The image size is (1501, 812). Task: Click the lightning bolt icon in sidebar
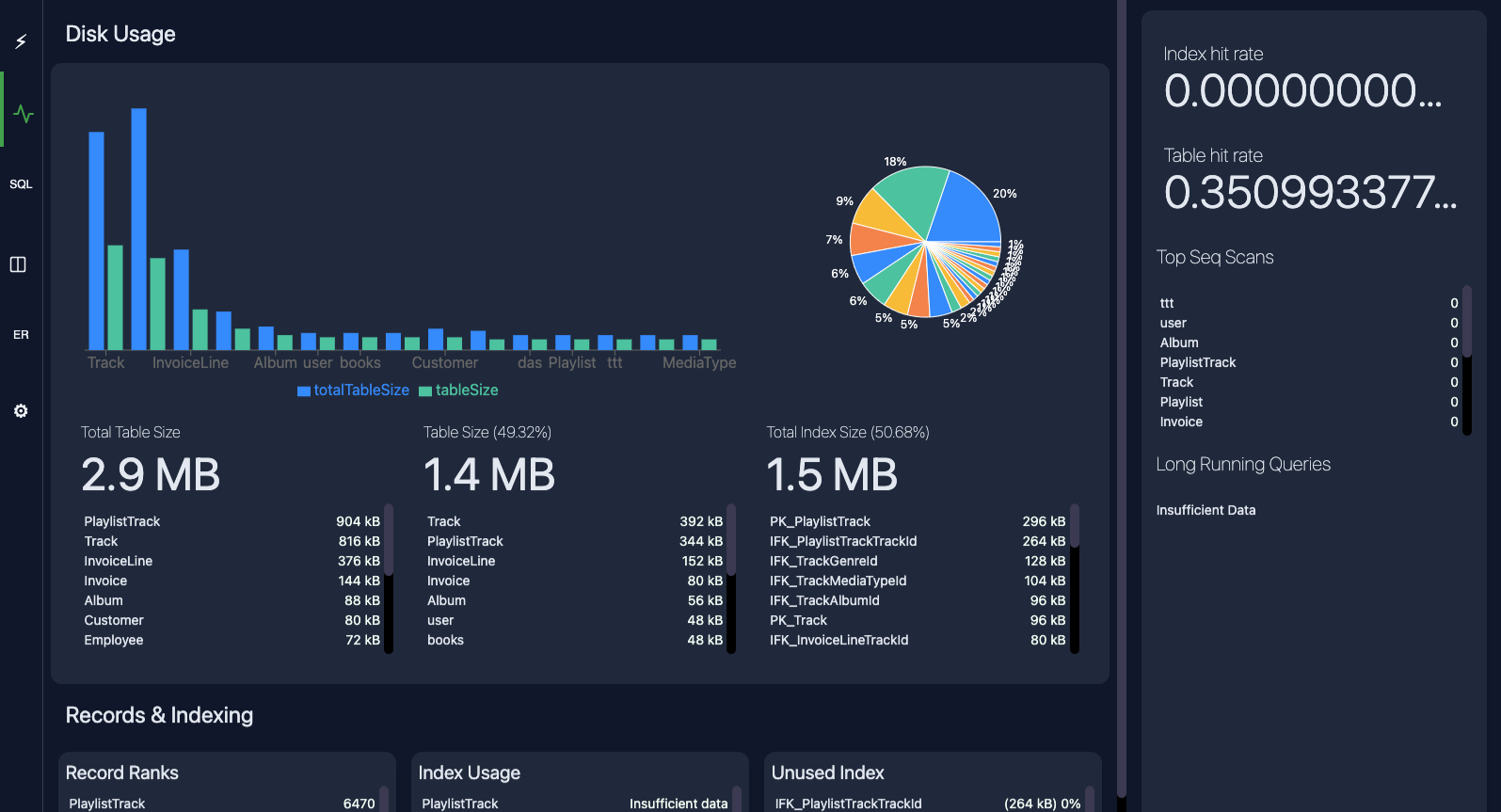coord(21,41)
